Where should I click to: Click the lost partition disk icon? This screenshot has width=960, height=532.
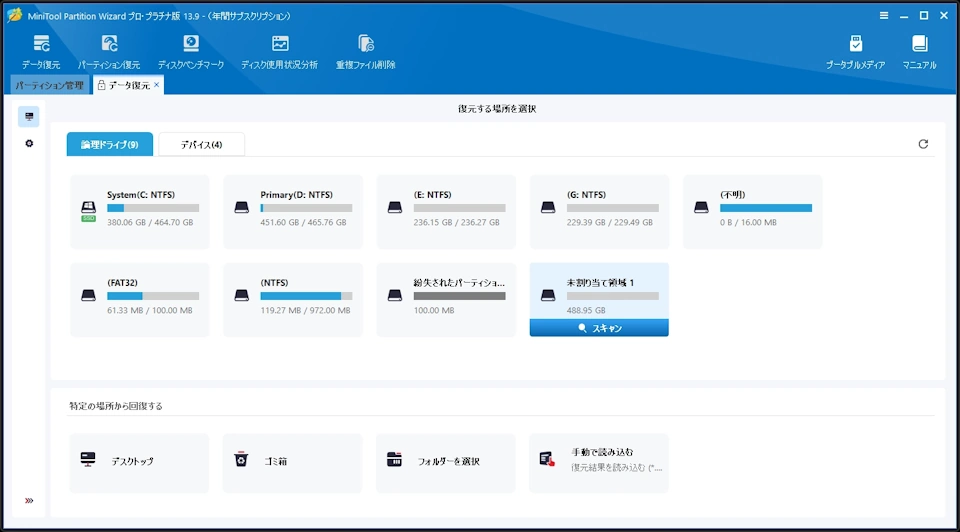(x=395, y=296)
